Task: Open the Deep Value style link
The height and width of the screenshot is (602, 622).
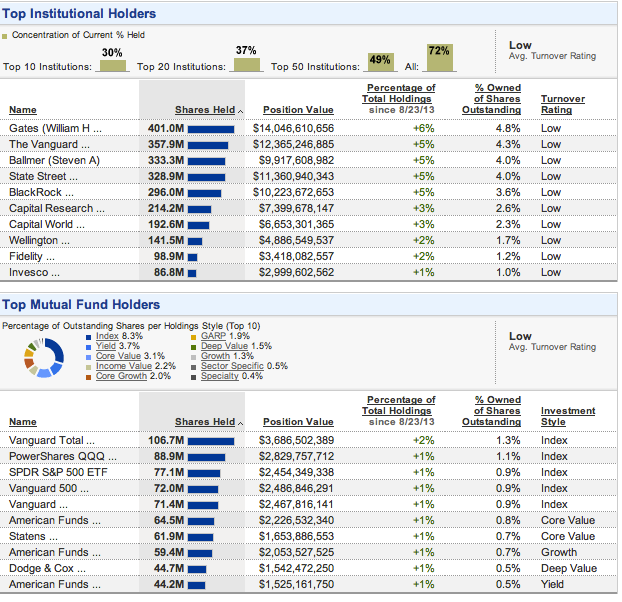Action: pos(224,346)
